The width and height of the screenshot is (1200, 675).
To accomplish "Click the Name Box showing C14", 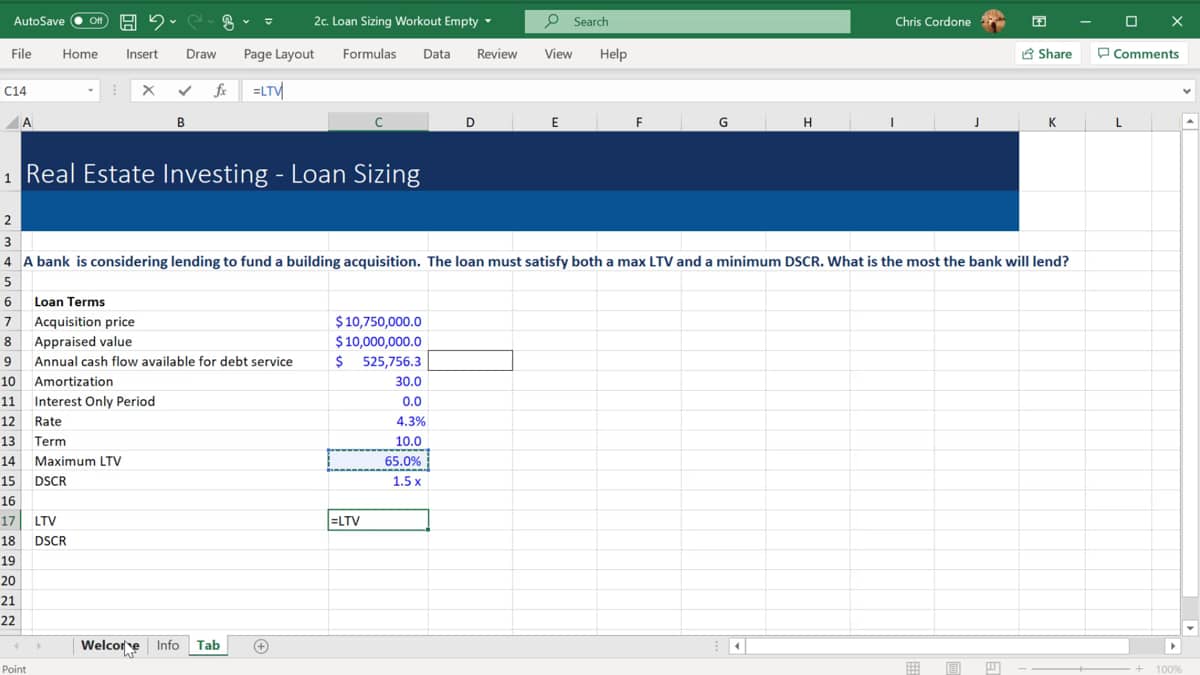I will (x=42, y=91).
